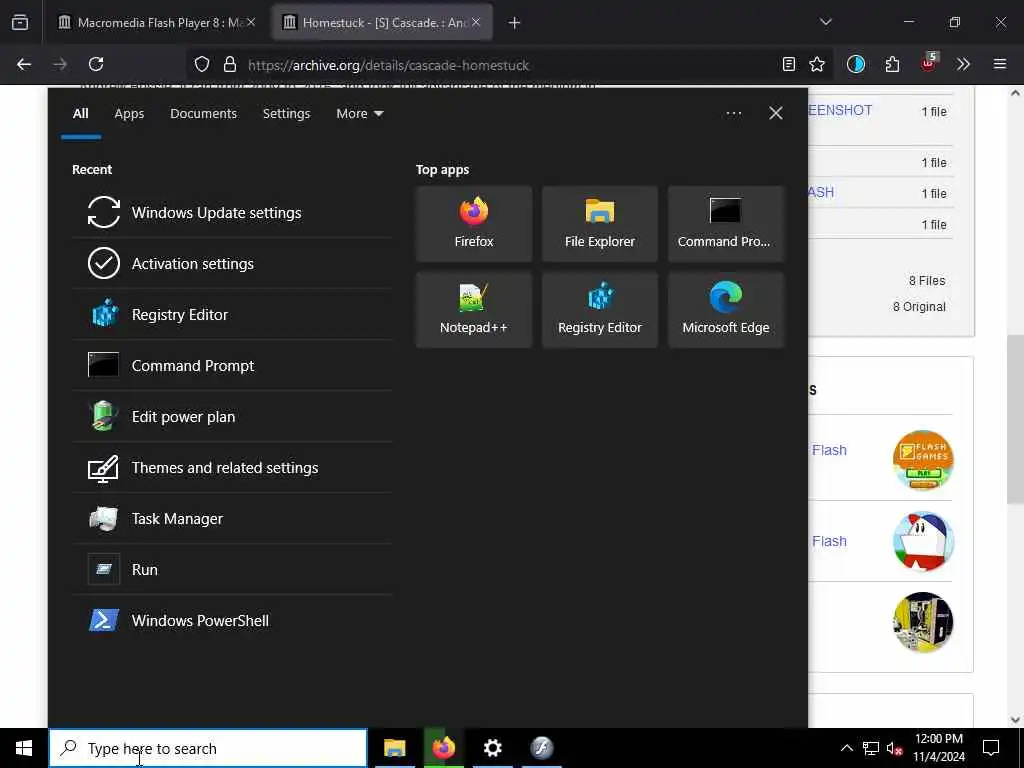Click the ASH download option link
Screen dimensions: 1024x768
821,192
